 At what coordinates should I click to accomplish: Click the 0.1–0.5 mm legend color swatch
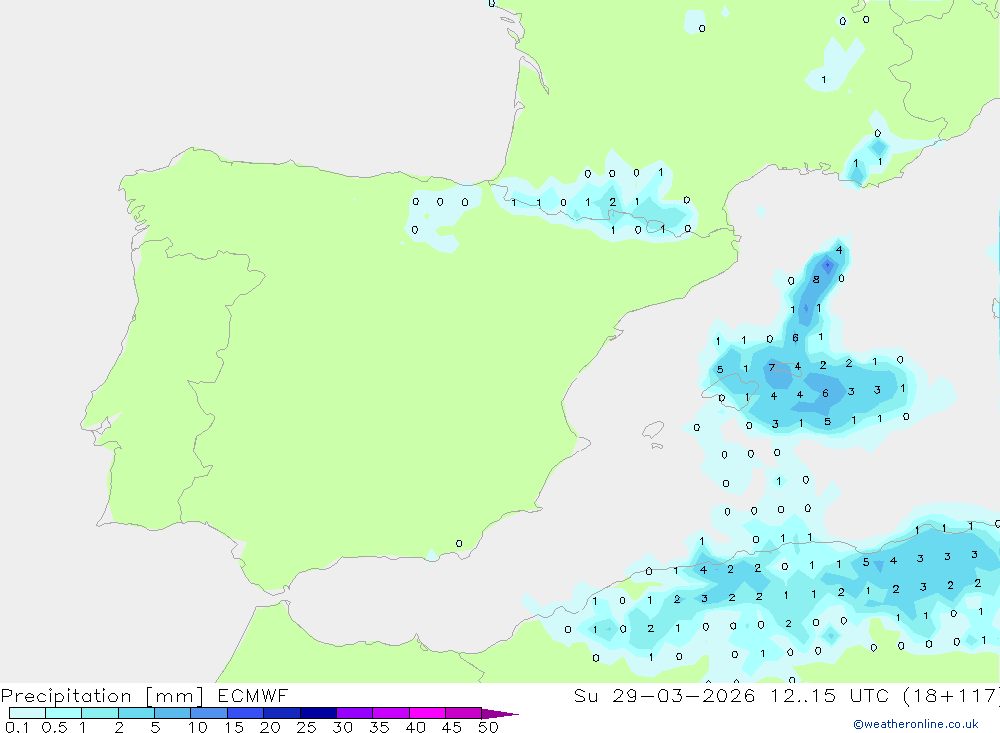pos(27,713)
